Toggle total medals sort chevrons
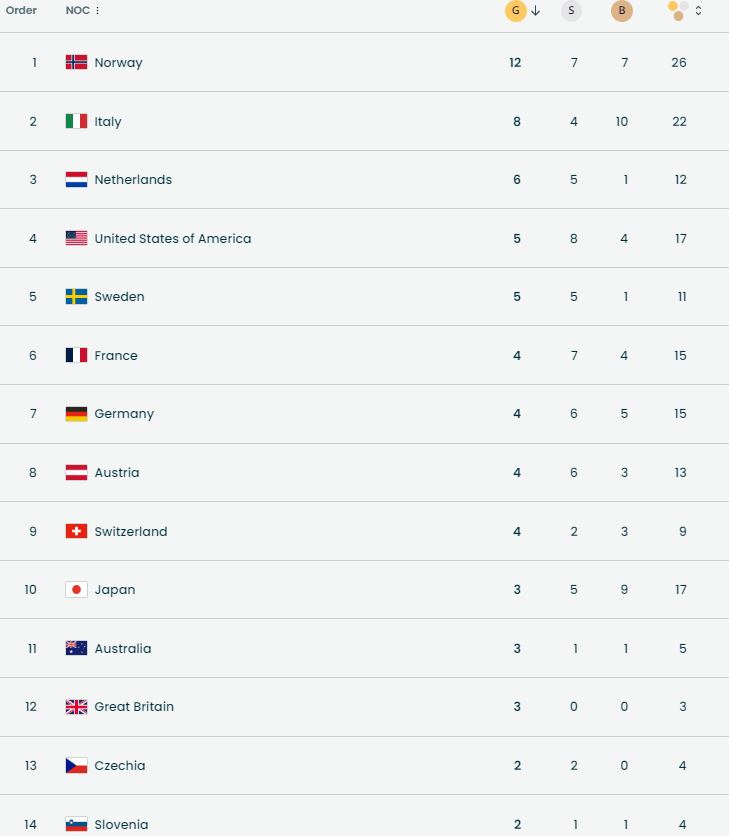The image size is (729, 836). tap(698, 11)
